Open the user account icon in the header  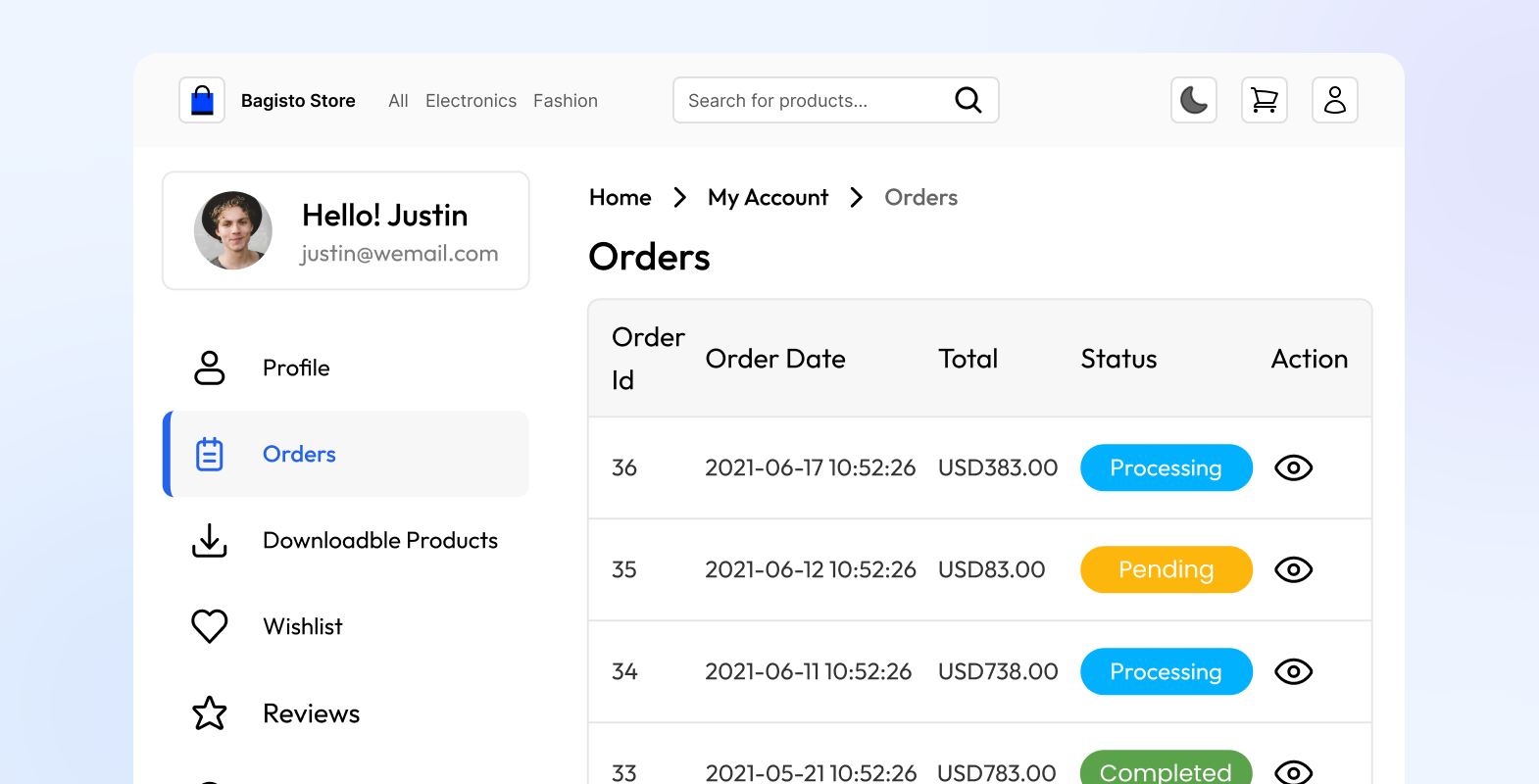click(1335, 100)
